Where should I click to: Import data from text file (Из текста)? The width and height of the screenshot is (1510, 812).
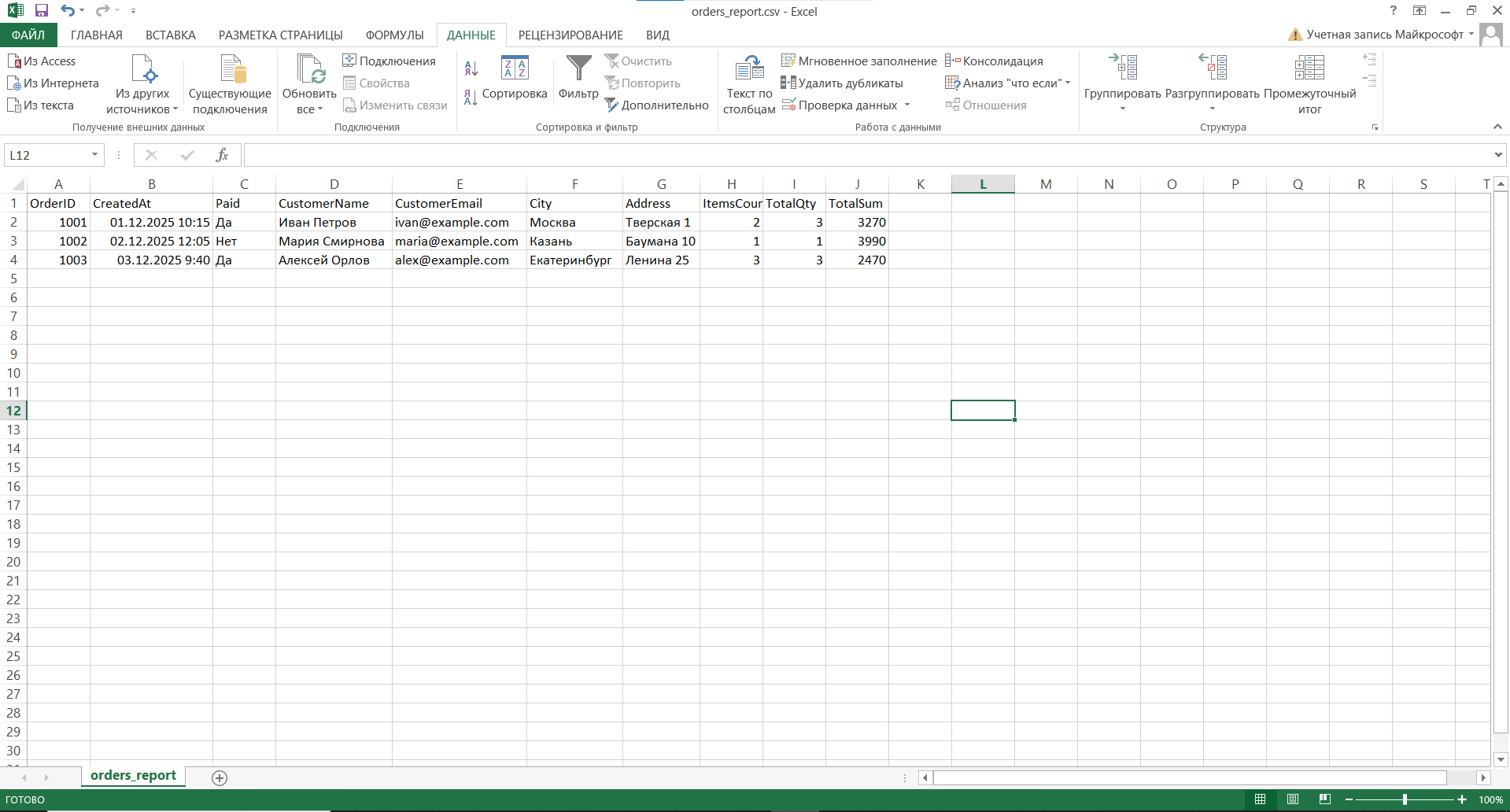point(40,105)
